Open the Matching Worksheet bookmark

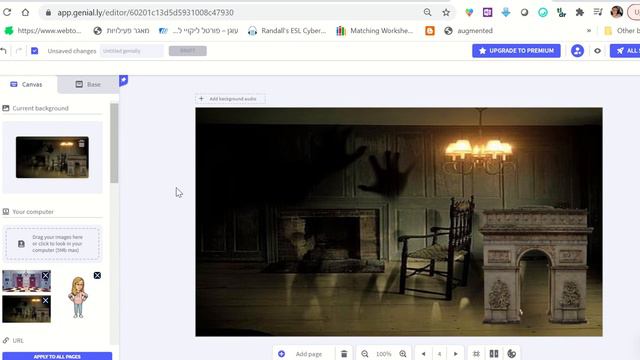tap(374, 31)
